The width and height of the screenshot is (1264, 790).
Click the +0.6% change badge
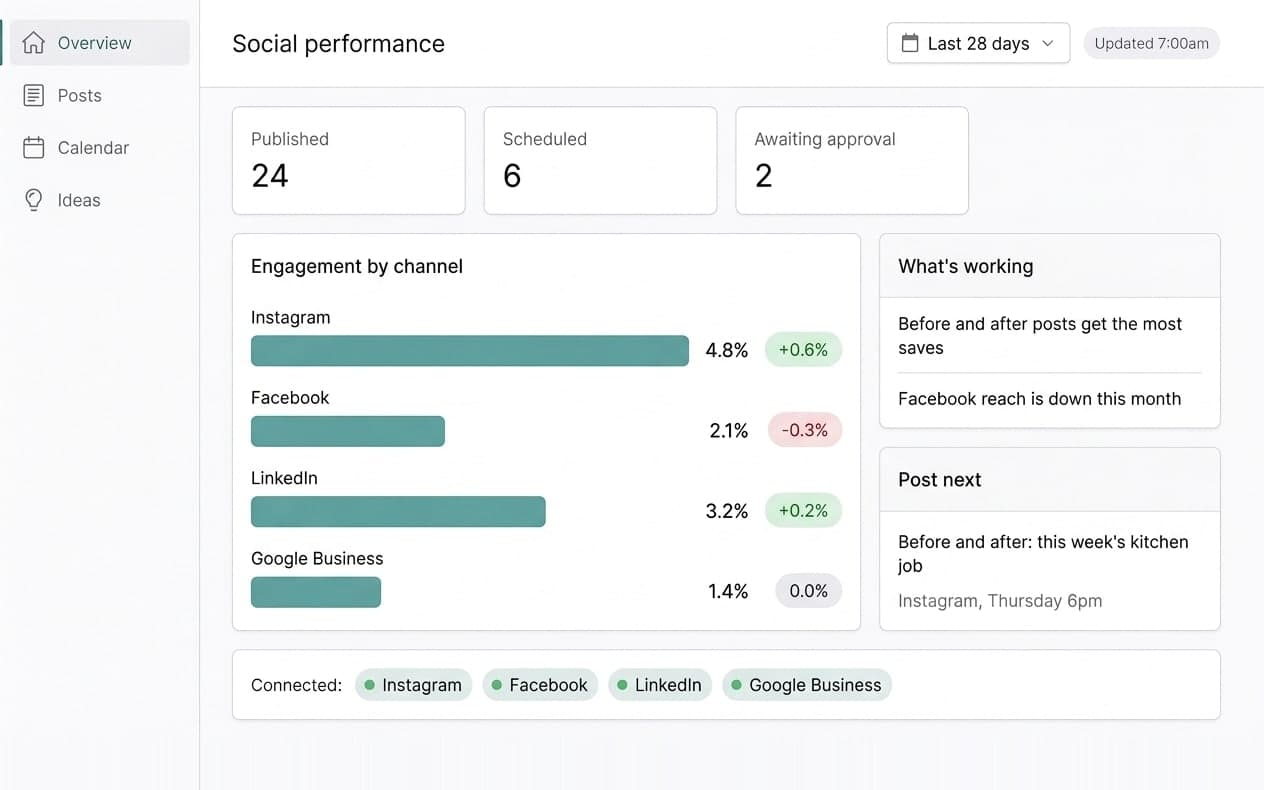(x=803, y=350)
